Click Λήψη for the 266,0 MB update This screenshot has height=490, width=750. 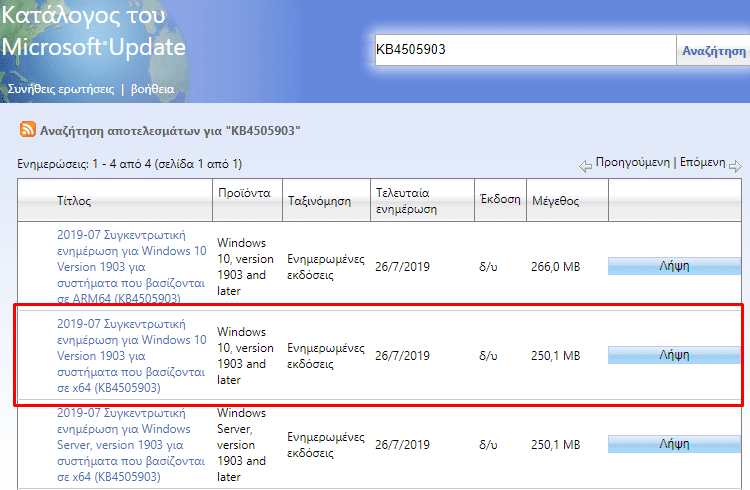coord(674,266)
